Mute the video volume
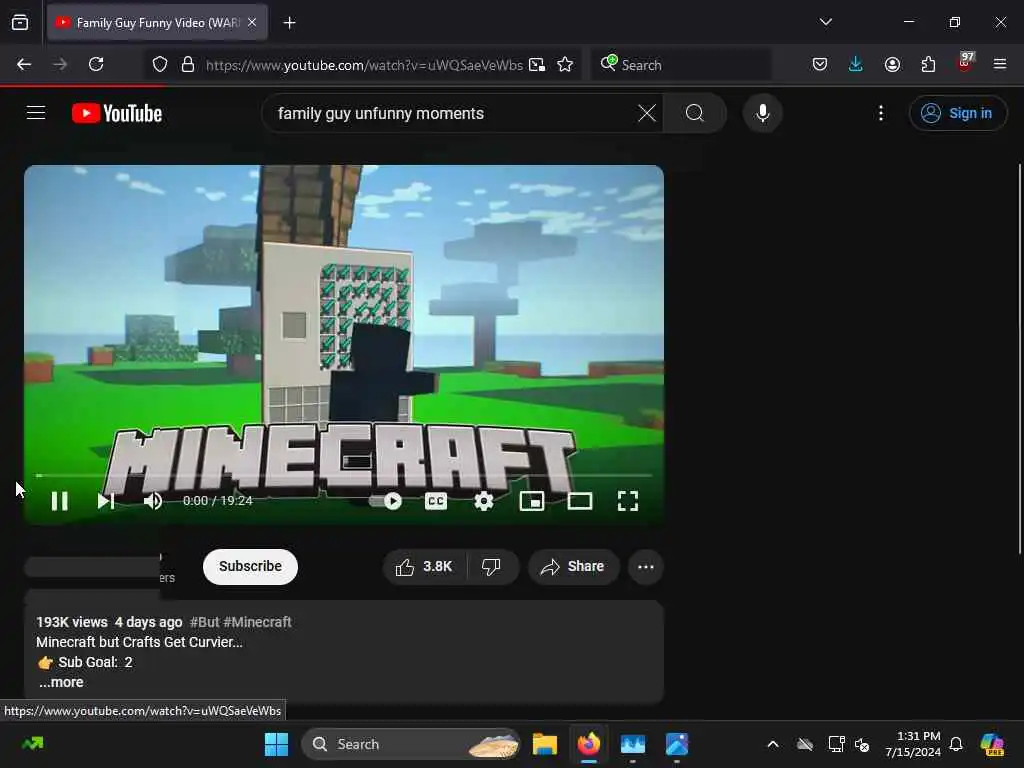The width and height of the screenshot is (1024, 768). (153, 501)
